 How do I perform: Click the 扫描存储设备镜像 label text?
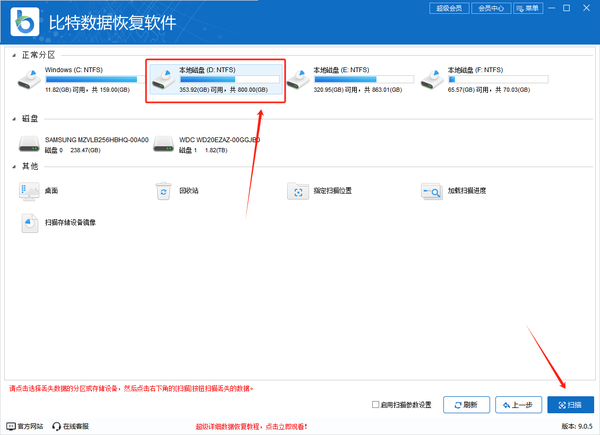point(70,223)
